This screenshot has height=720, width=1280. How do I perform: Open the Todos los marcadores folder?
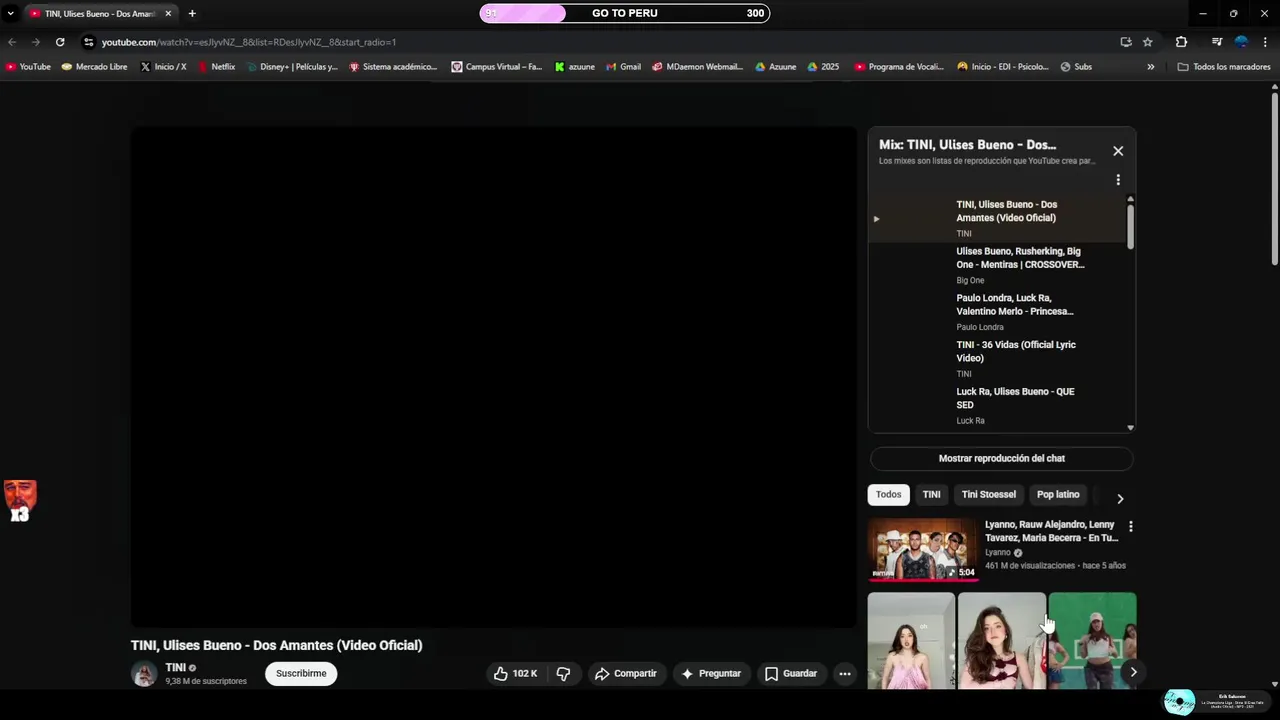point(1224,67)
